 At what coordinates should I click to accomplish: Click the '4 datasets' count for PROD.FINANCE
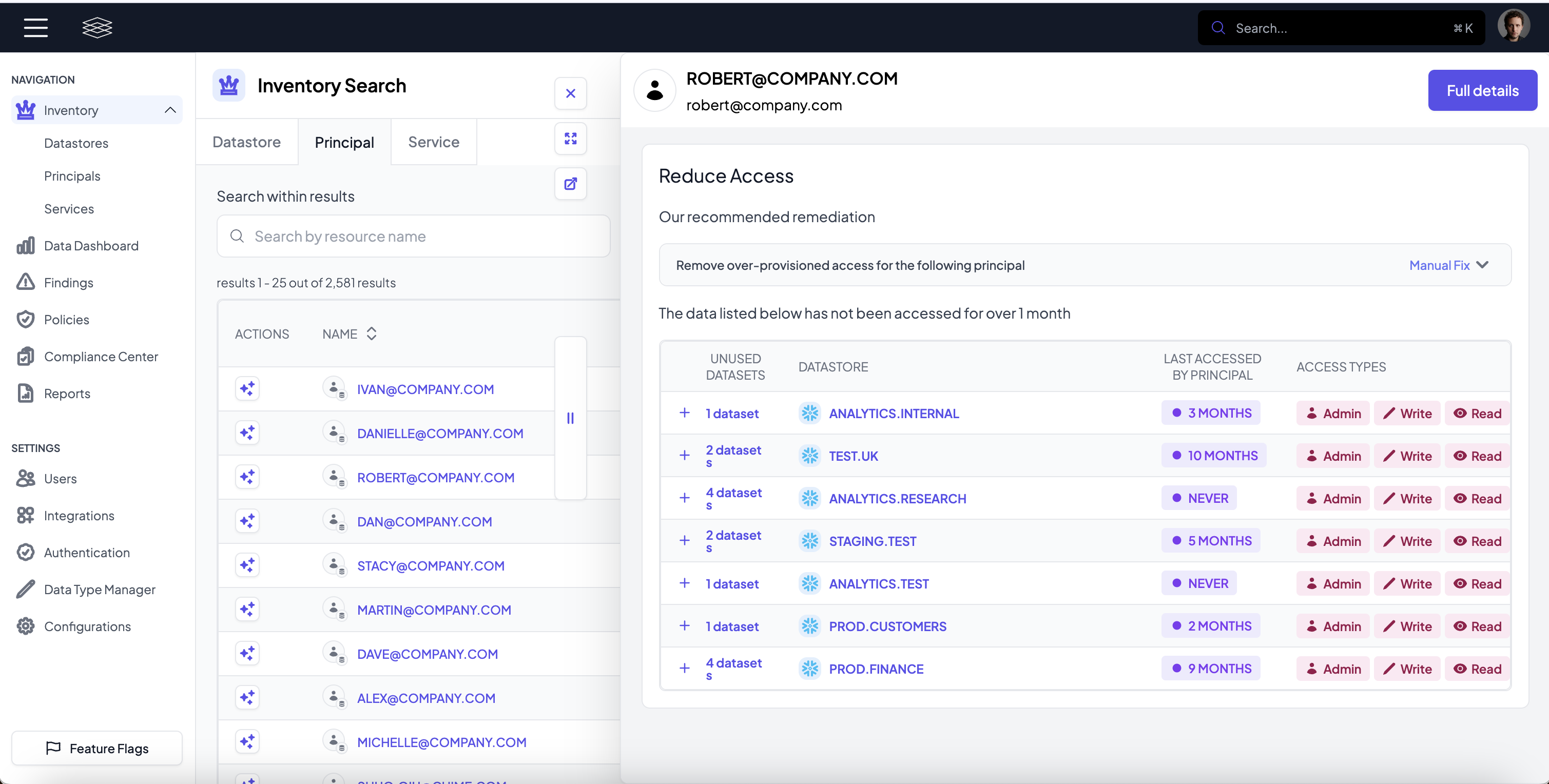pos(733,669)
